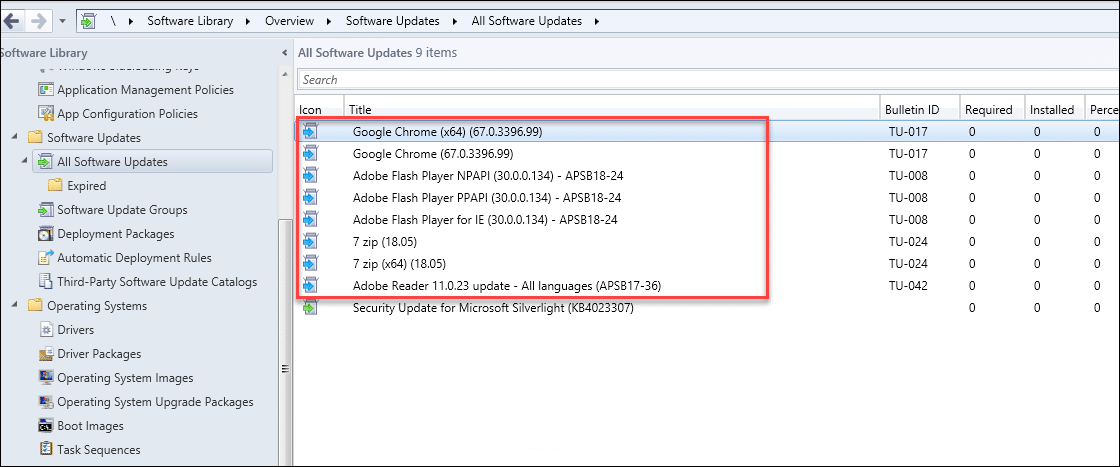Open Third-Party Software Update Catalogs node
1120x467 pixels.
tap(157, 282)
